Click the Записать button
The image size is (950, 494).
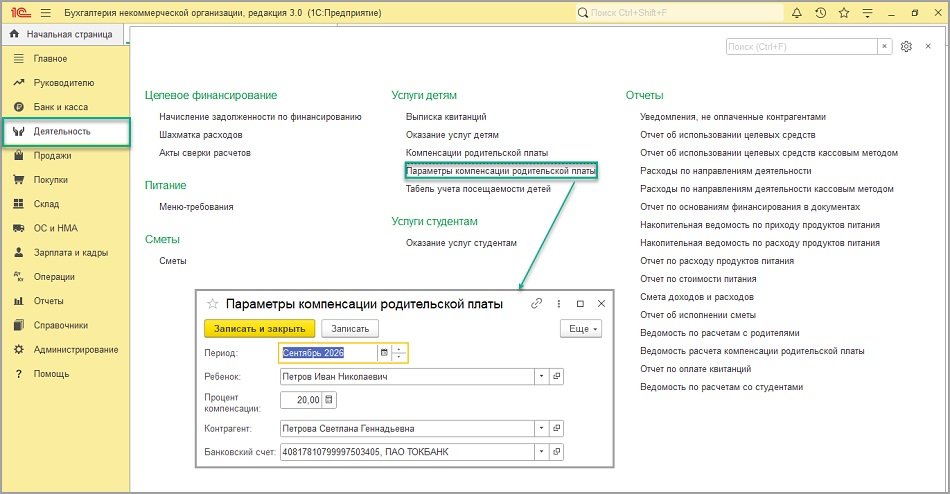pos(350,329)
